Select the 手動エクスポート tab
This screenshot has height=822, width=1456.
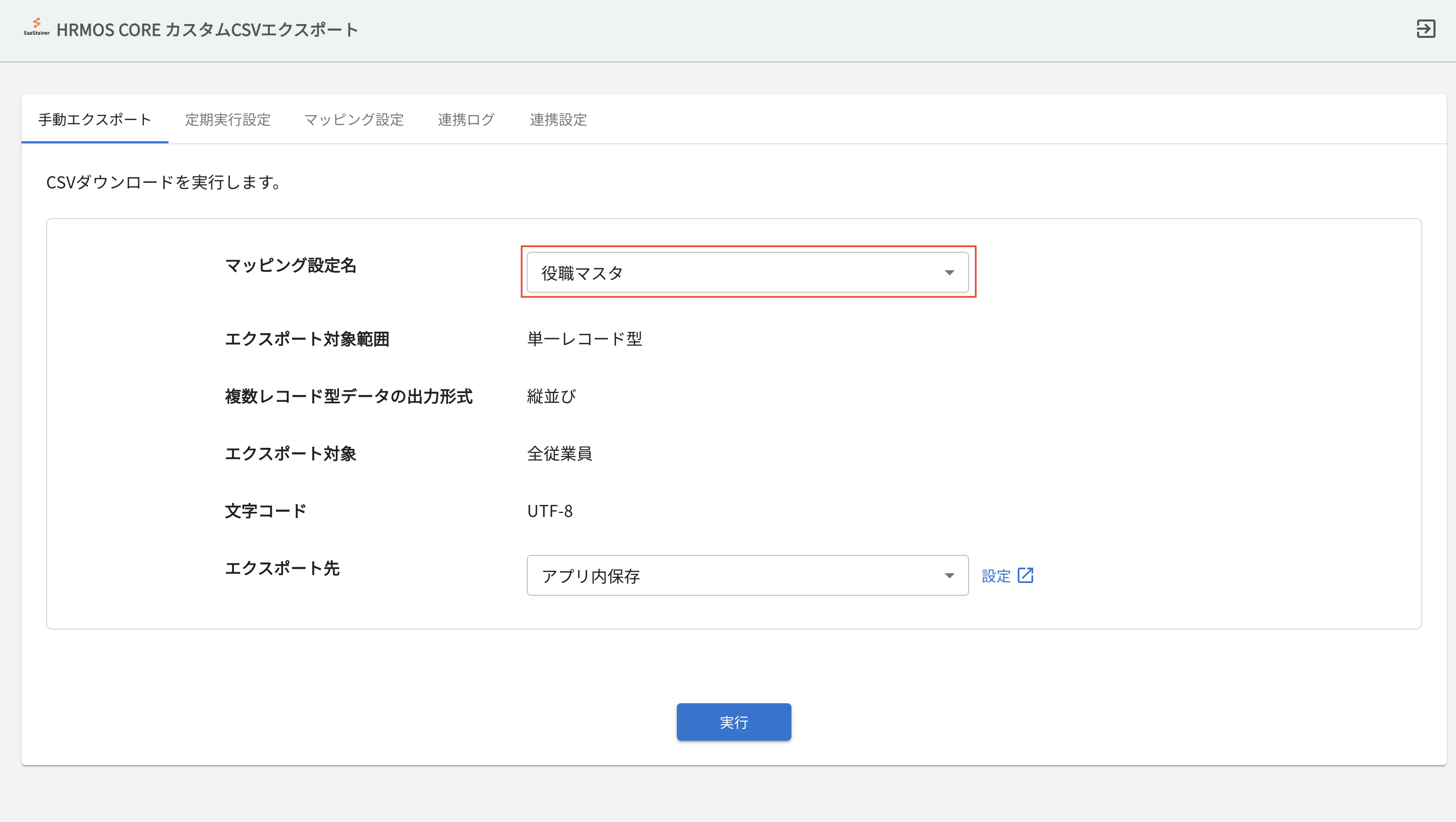95,120
